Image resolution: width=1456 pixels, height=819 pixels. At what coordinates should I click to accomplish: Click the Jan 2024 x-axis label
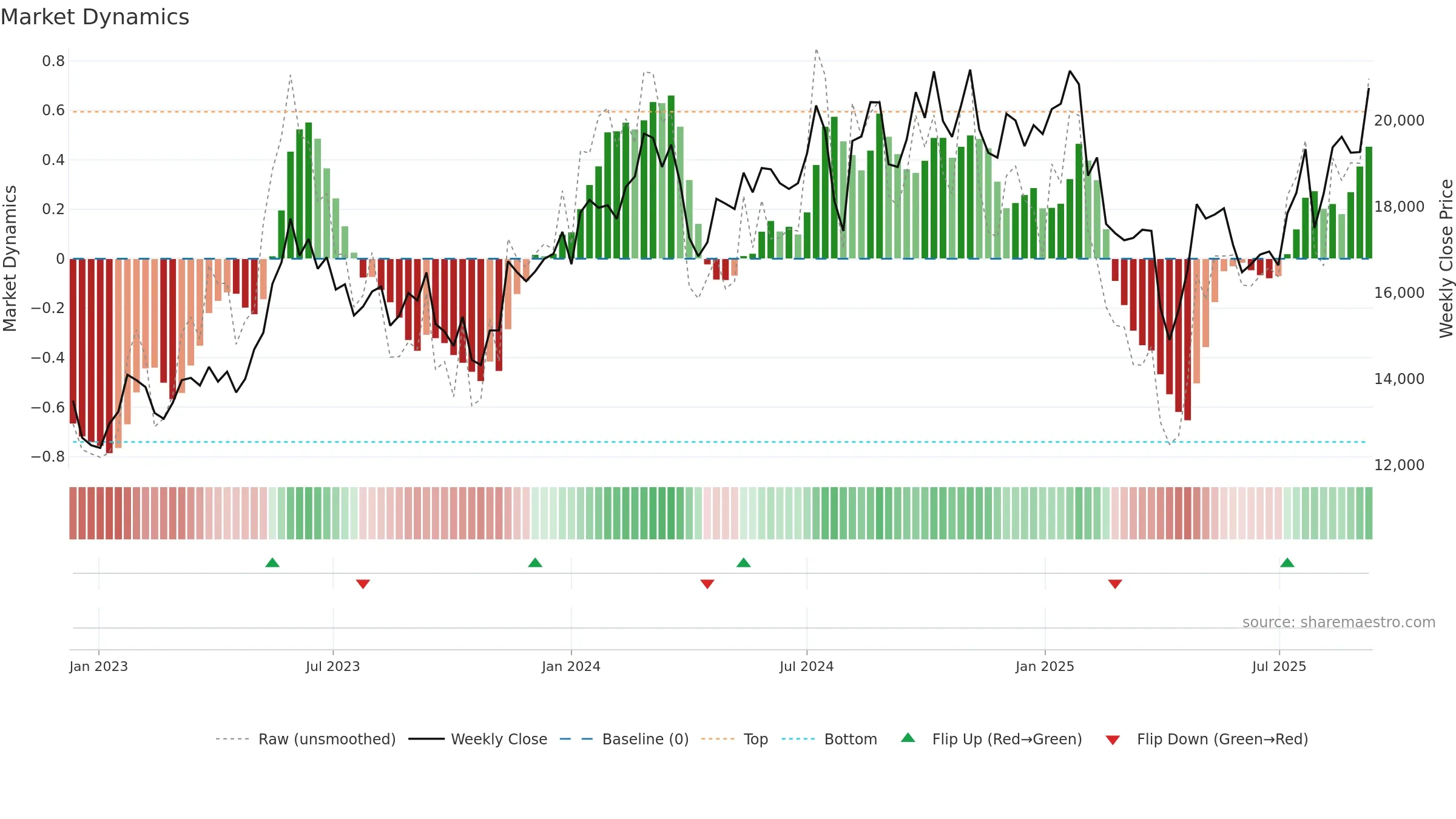(x=571, y=666)
